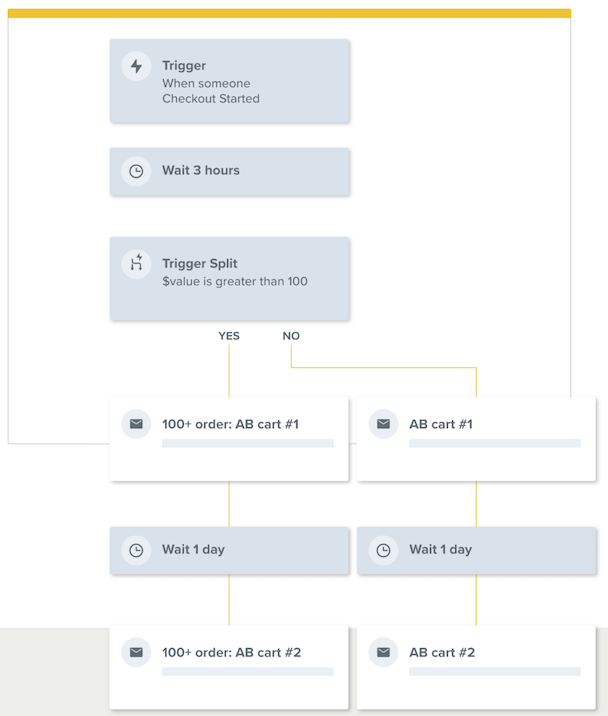
Task: Click envelope icon on 100+ order: AB cart #1
Action: [x=136, y=424]
